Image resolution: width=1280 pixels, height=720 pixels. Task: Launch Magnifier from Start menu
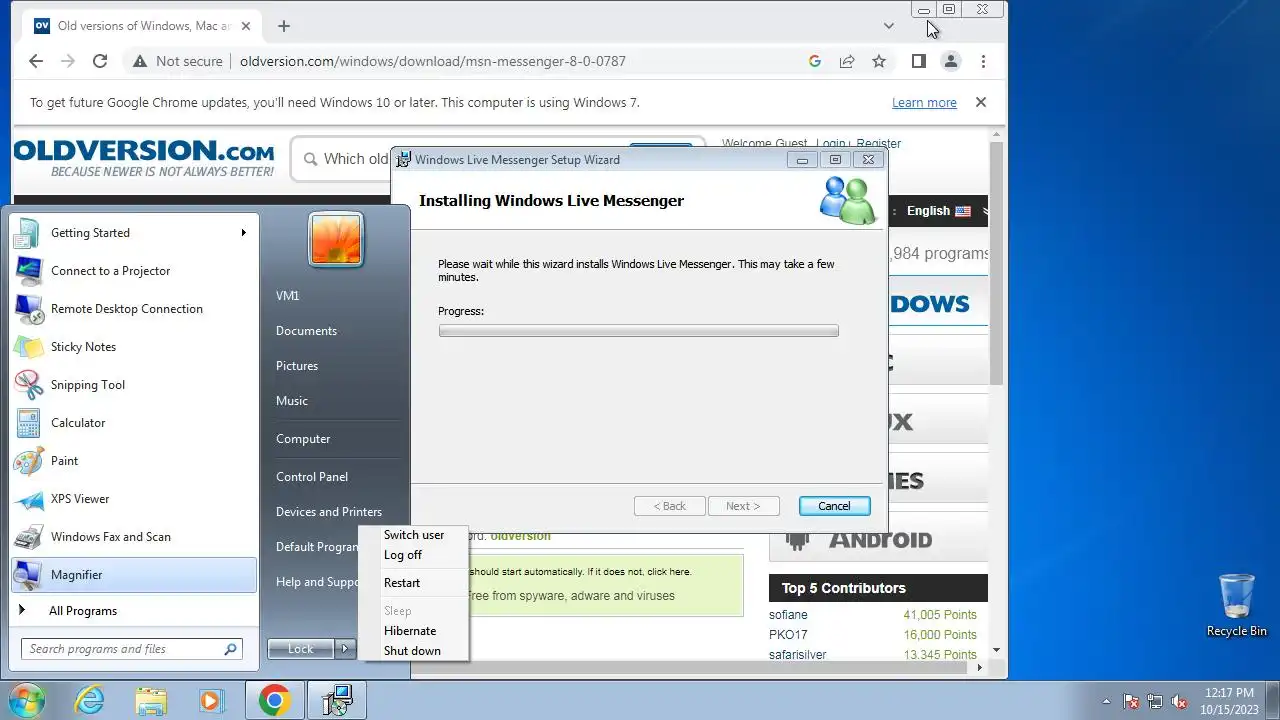pos(133,575)
